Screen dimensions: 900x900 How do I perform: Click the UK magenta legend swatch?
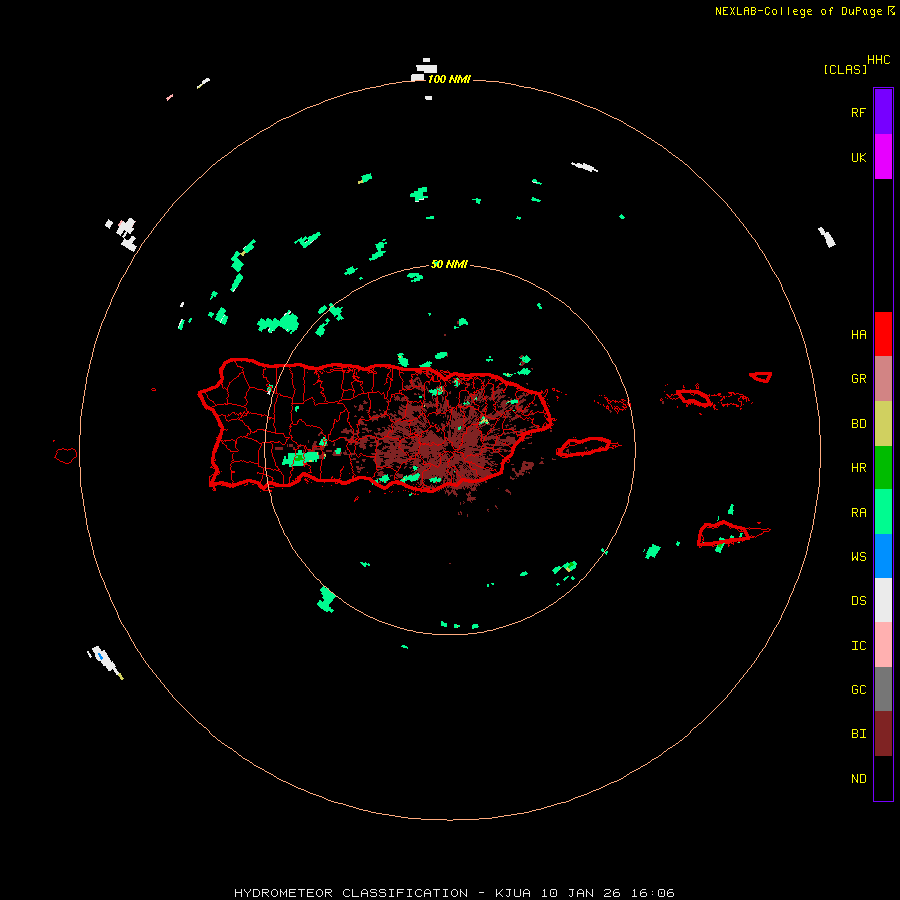pyautogui.click(x=883, y=156)
